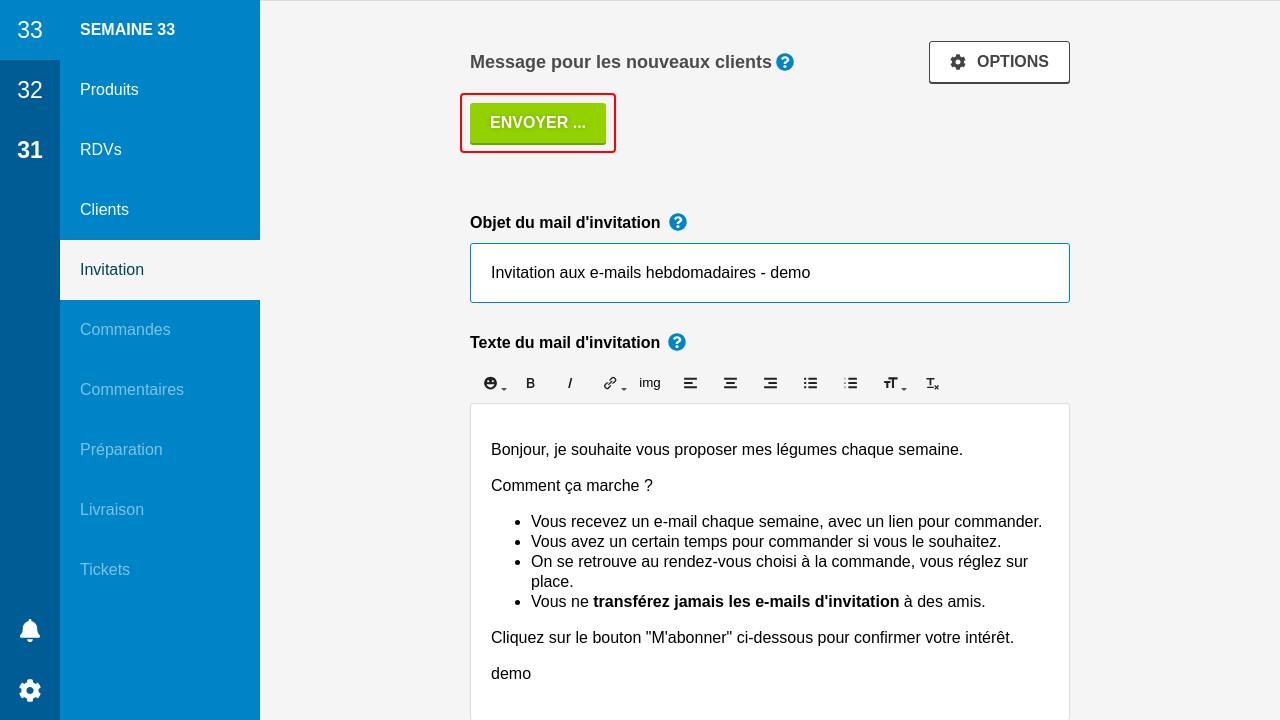This screenshot has width=1280, height=720.
Task: Go to the Produits menu
Action: (109, 90)
